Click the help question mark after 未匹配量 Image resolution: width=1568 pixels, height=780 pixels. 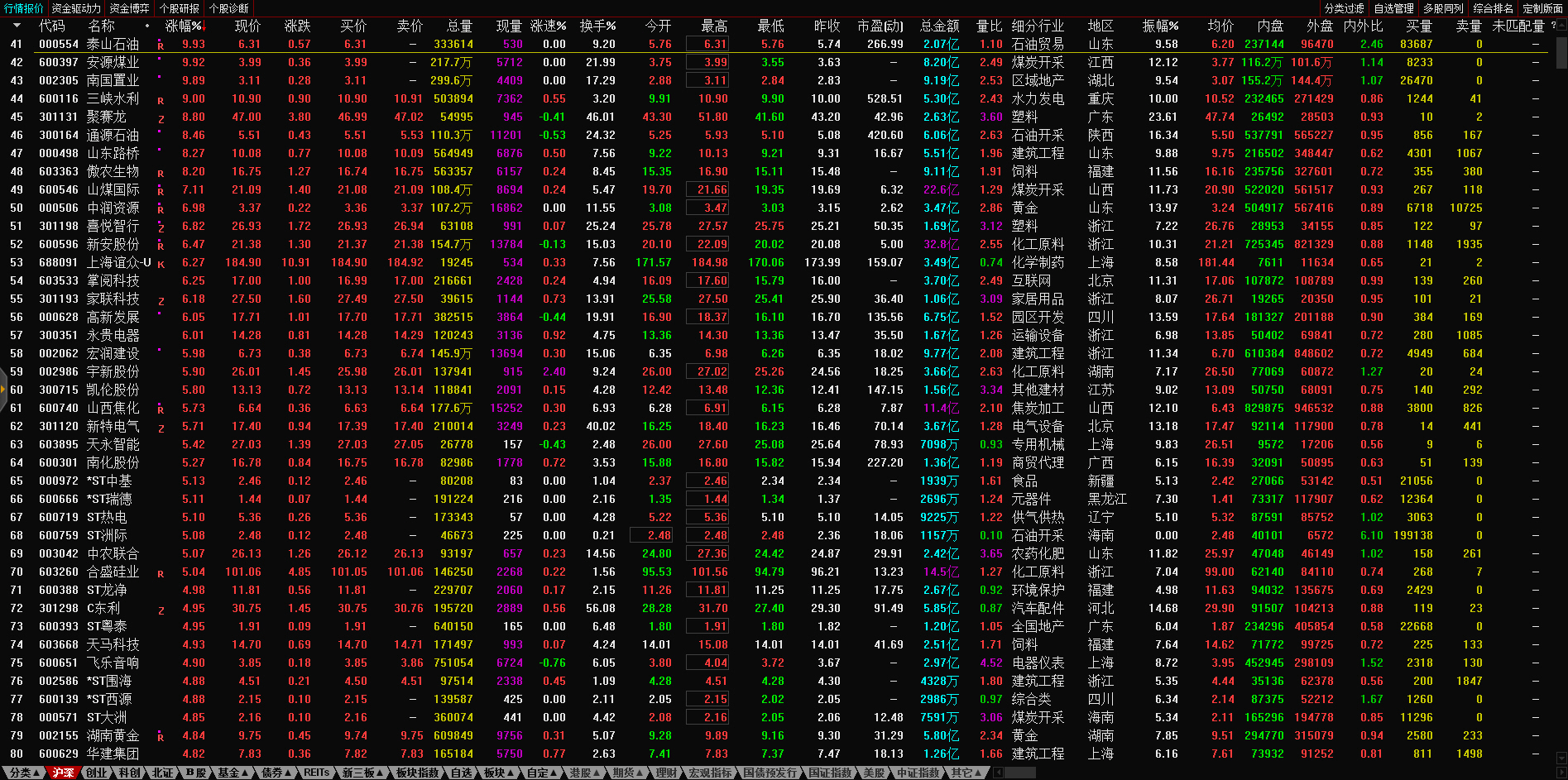coord(1553,26)
